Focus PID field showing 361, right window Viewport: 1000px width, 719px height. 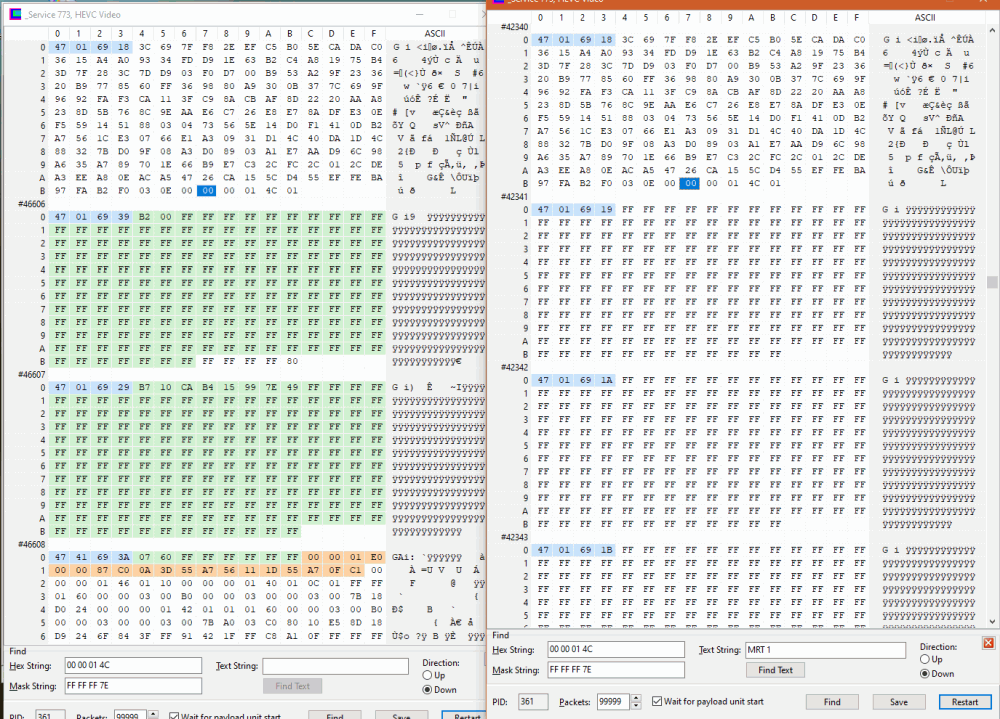(x=533, y=702)
